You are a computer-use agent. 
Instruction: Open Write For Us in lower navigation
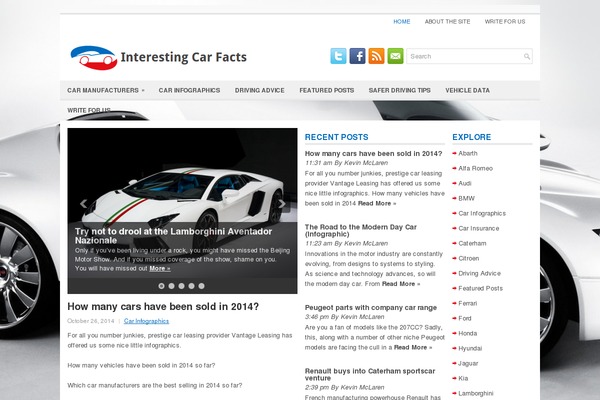(89, 110)
